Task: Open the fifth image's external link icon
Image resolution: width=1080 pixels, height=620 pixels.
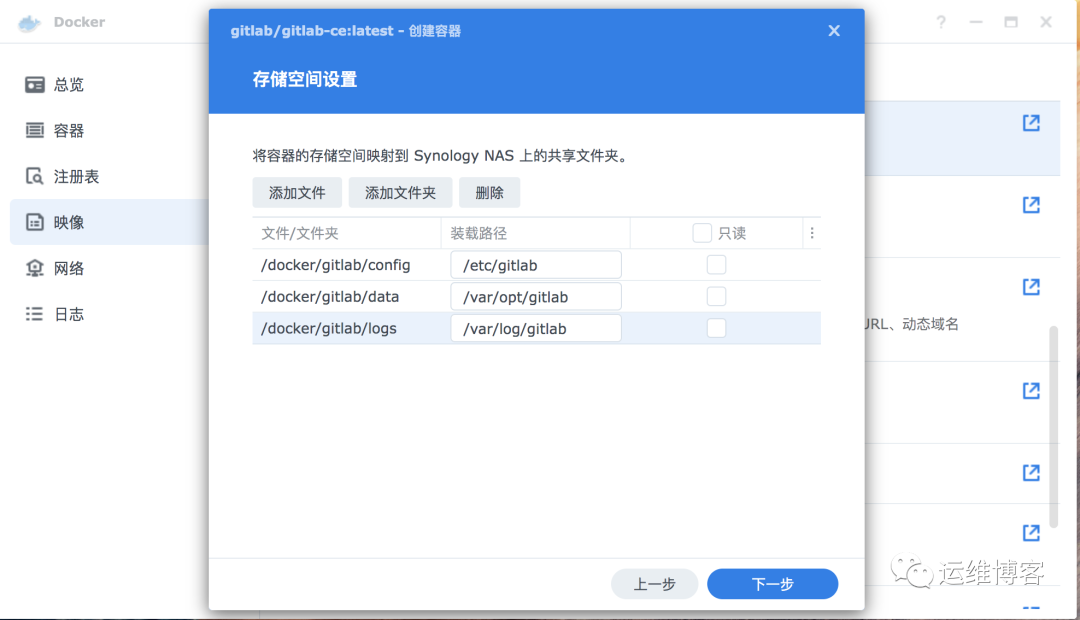Action: click(x=1031, y=473)
